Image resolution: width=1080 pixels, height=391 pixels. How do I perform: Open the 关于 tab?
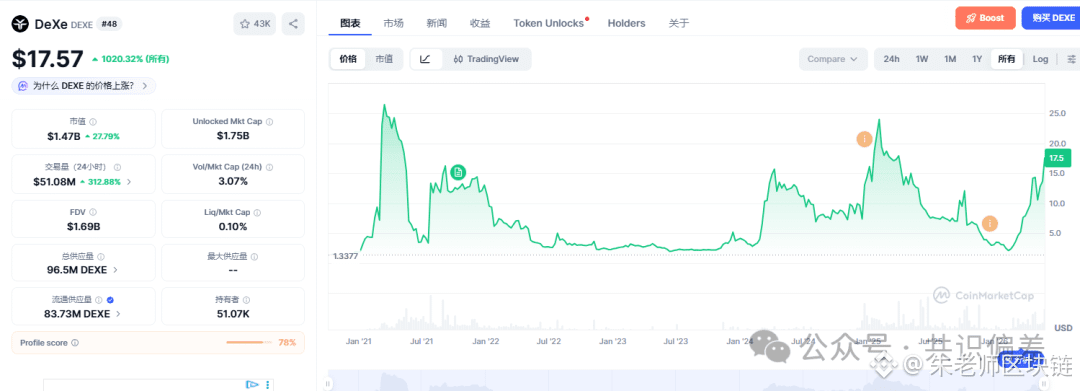(678, 23)
